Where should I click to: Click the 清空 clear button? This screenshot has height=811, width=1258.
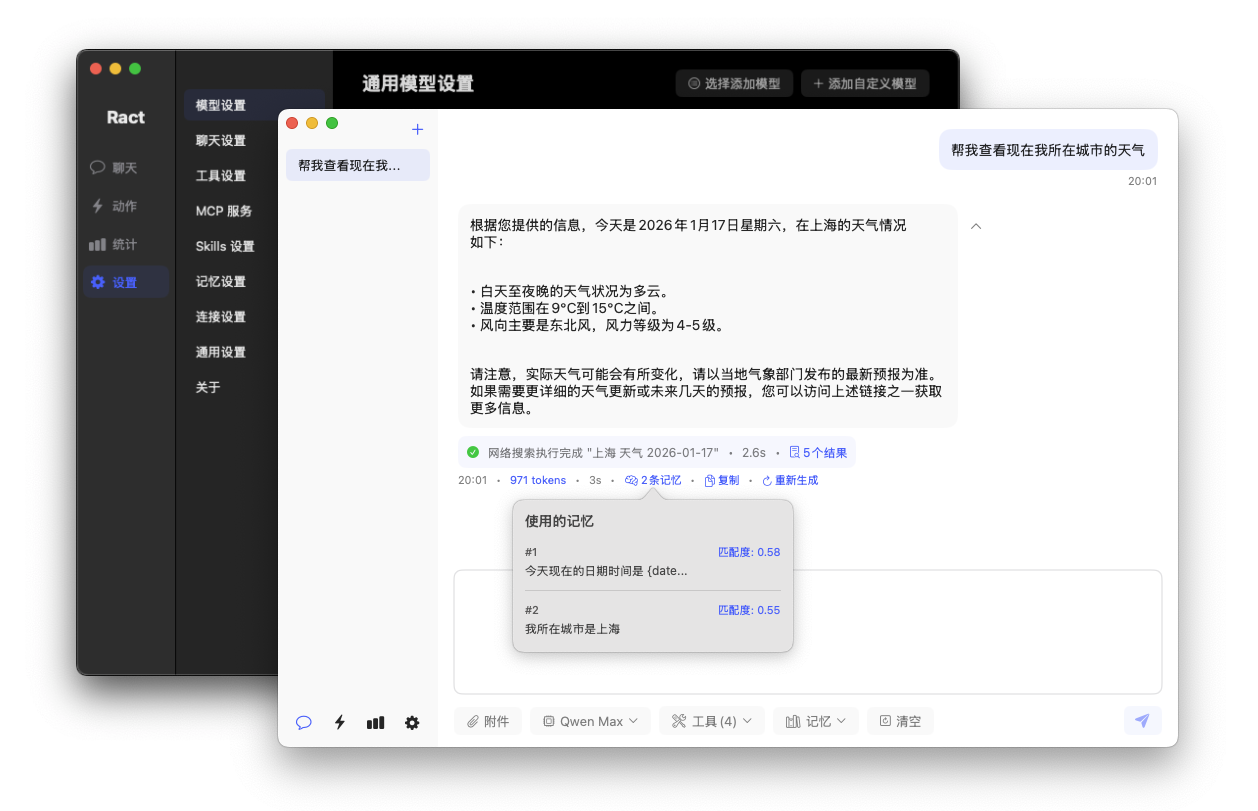[900, 721]
